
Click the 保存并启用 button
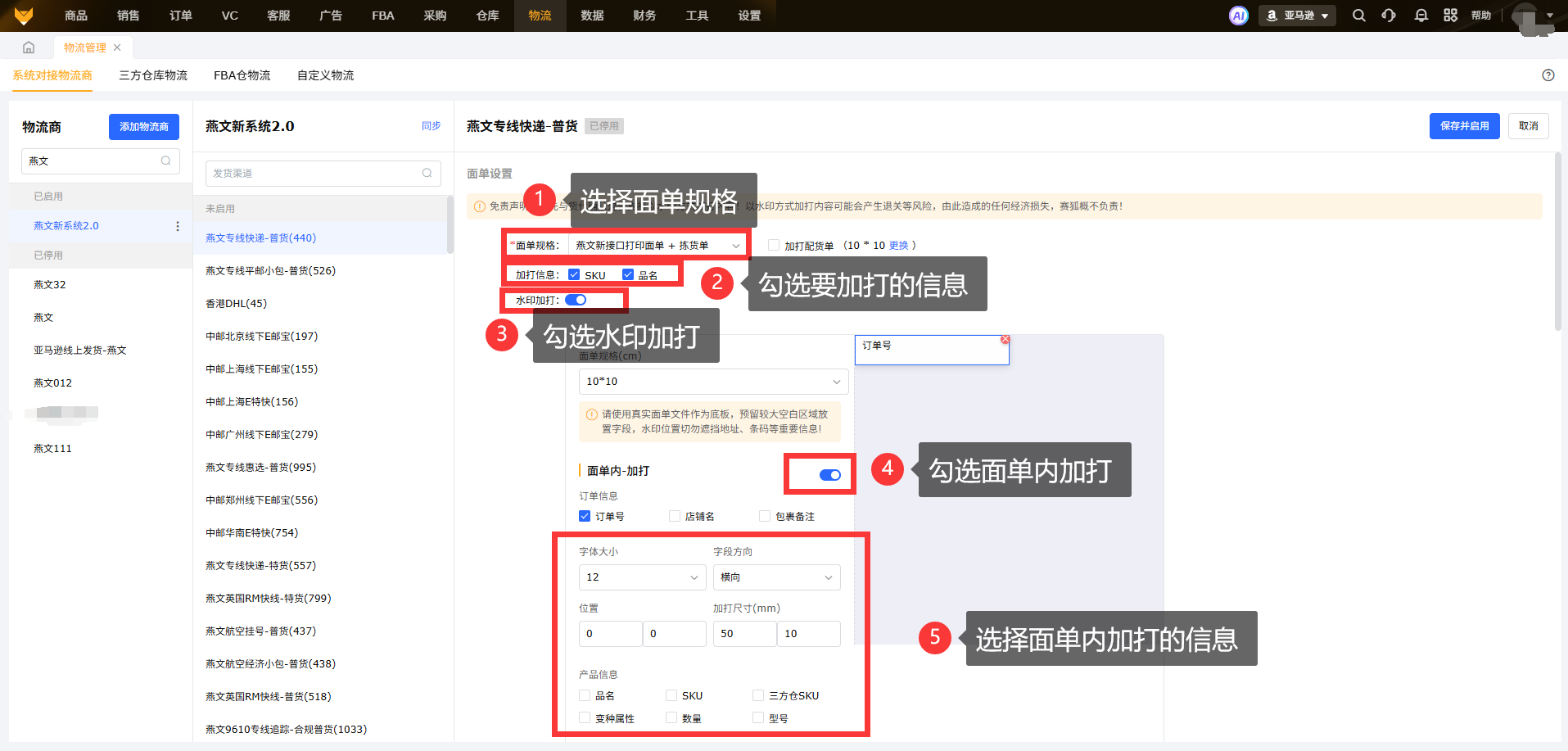tap(1465, 126)
